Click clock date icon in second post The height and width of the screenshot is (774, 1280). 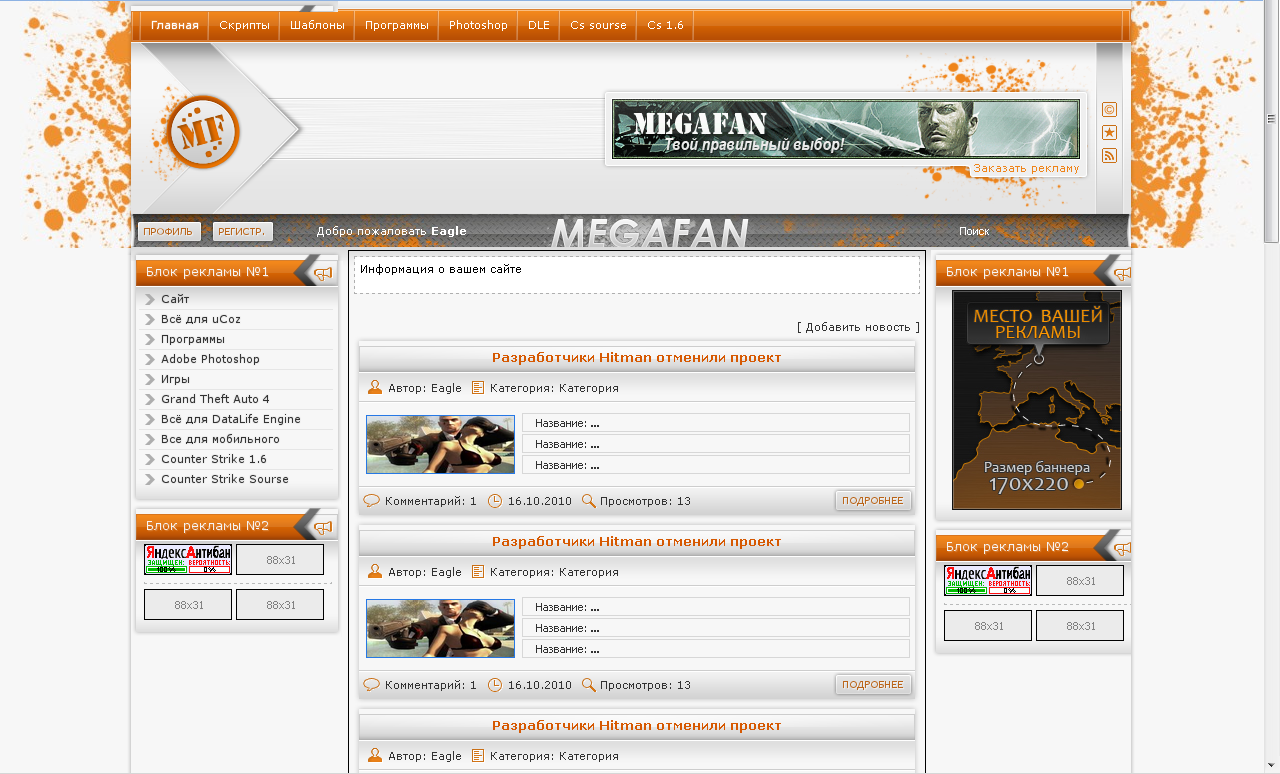tap(495, 685)
